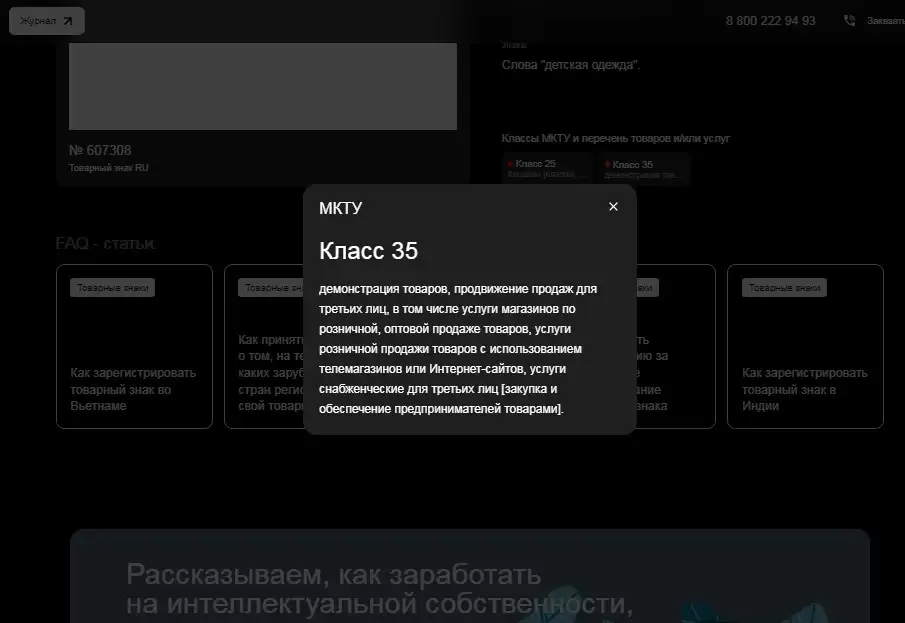The image size is (905, 623).
Task: Open the article about trademark registration in Vietnam
Action: (133, 389)
